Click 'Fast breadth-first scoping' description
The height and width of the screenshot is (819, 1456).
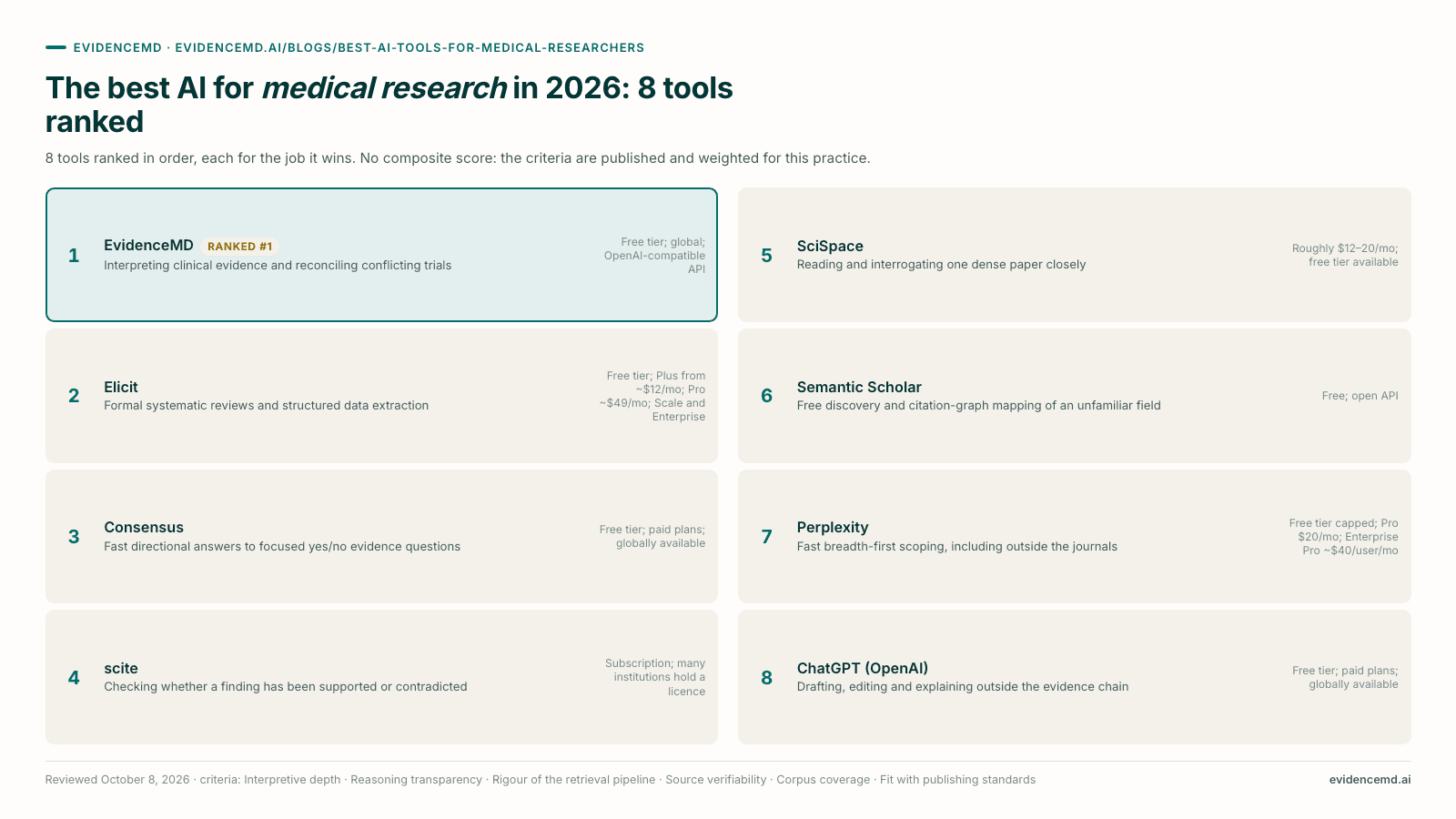tap(957, 546)
